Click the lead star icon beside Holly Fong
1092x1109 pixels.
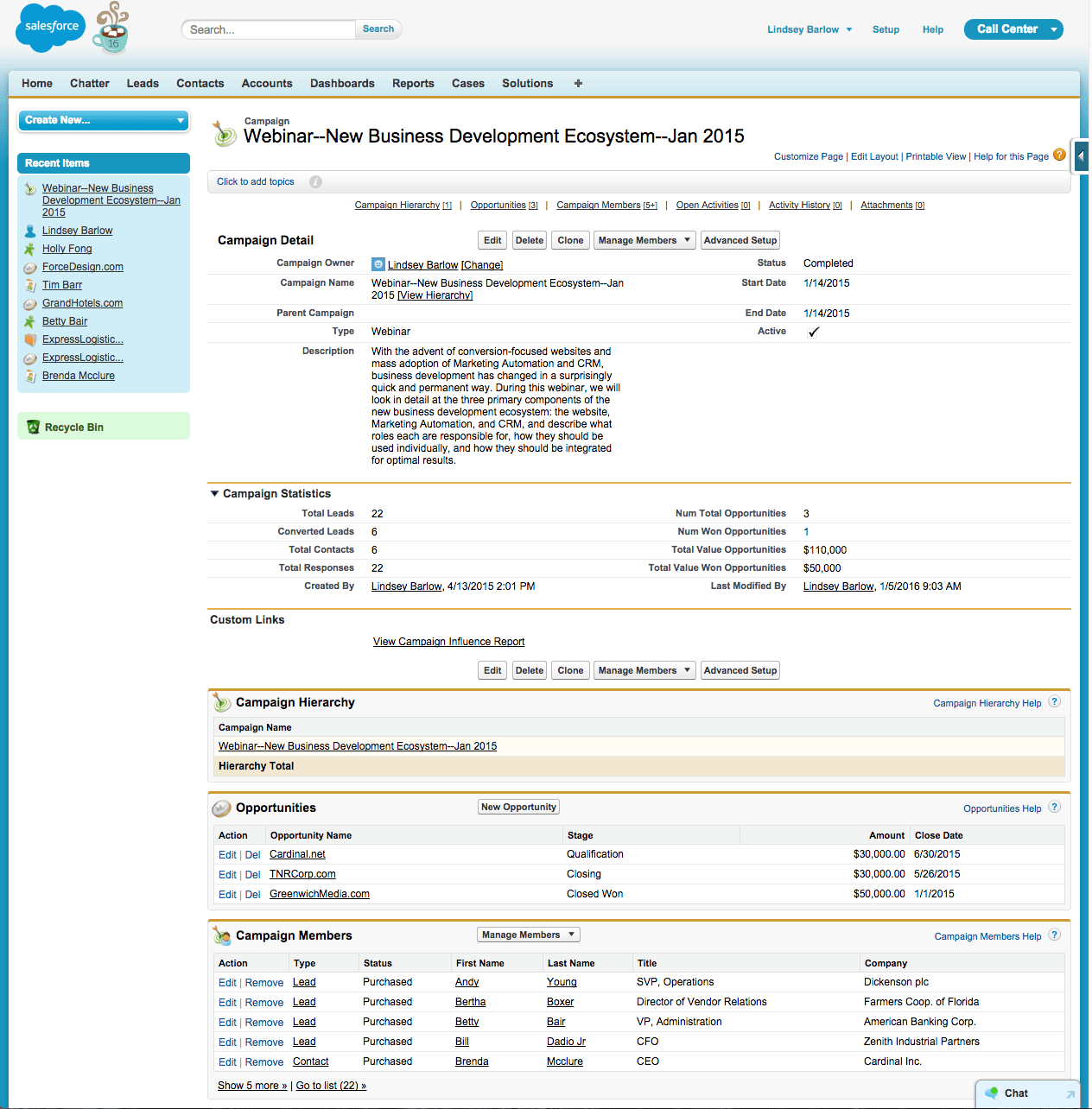pos(31,248)
